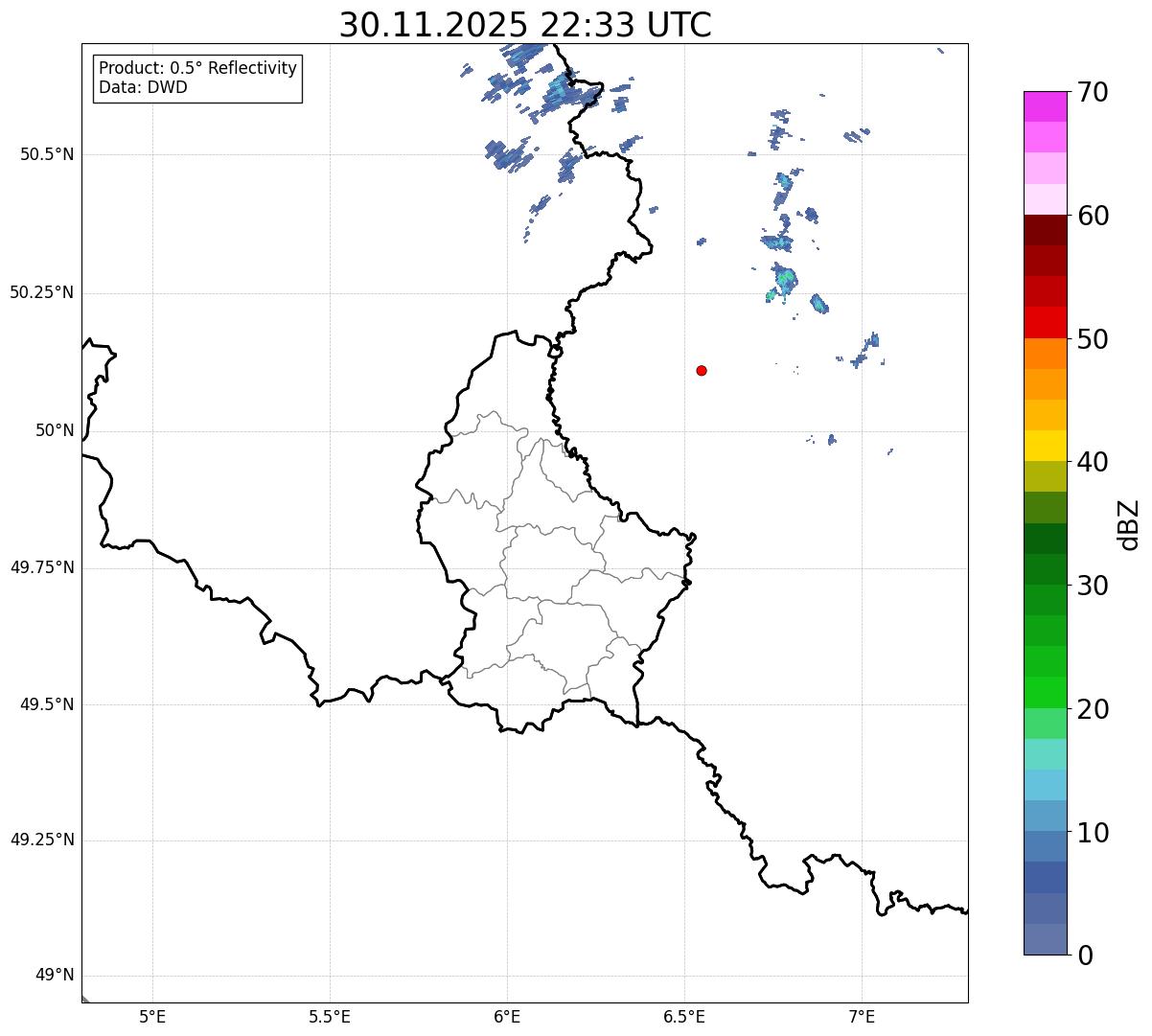This screenshot has width=1152, height=1036.
Task: Click the 5°E longitude label
Action: (x=152, y=1017)
